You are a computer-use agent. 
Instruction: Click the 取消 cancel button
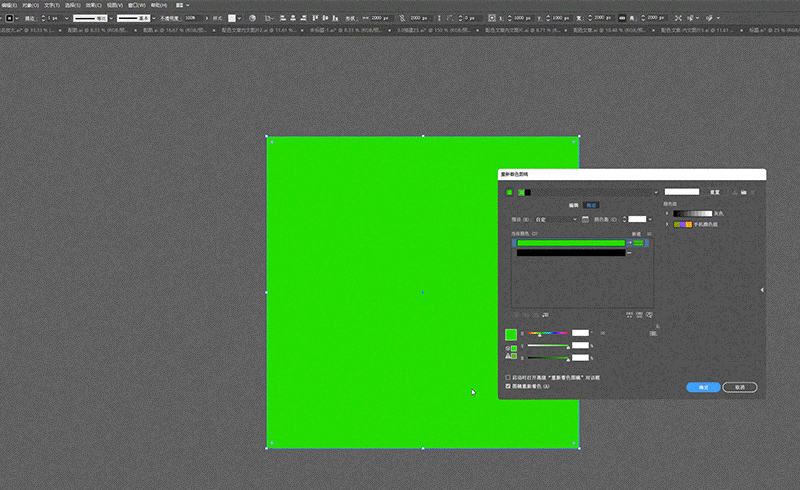[740, 387]
